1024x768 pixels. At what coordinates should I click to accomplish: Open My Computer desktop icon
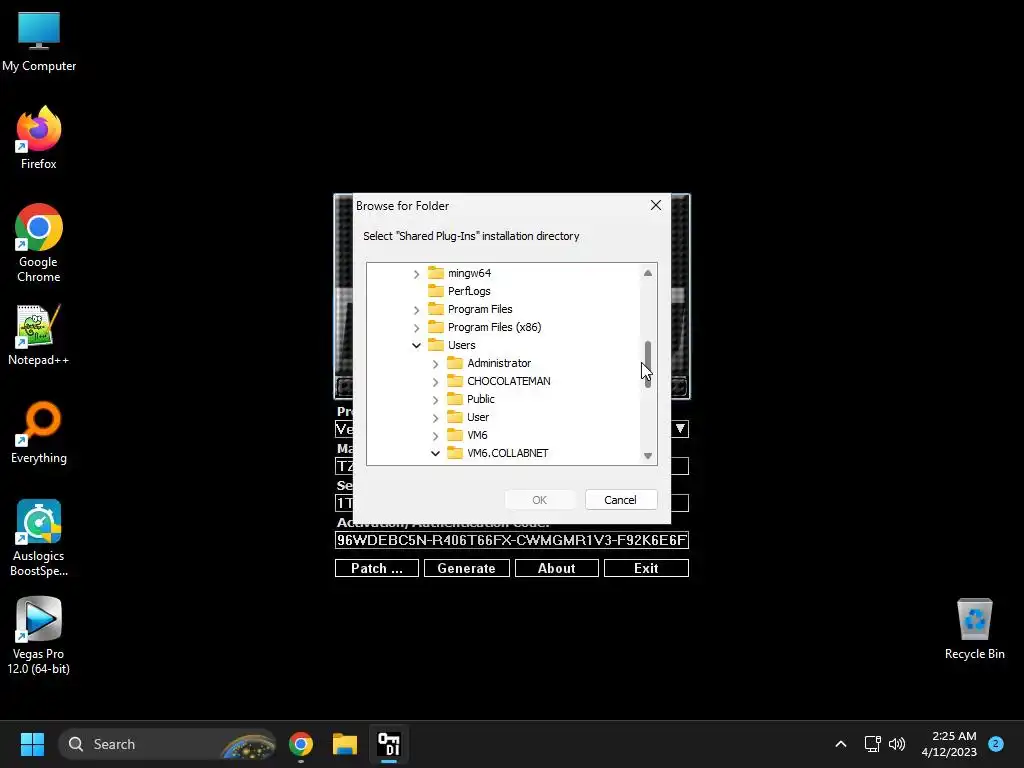click(39, 42)
